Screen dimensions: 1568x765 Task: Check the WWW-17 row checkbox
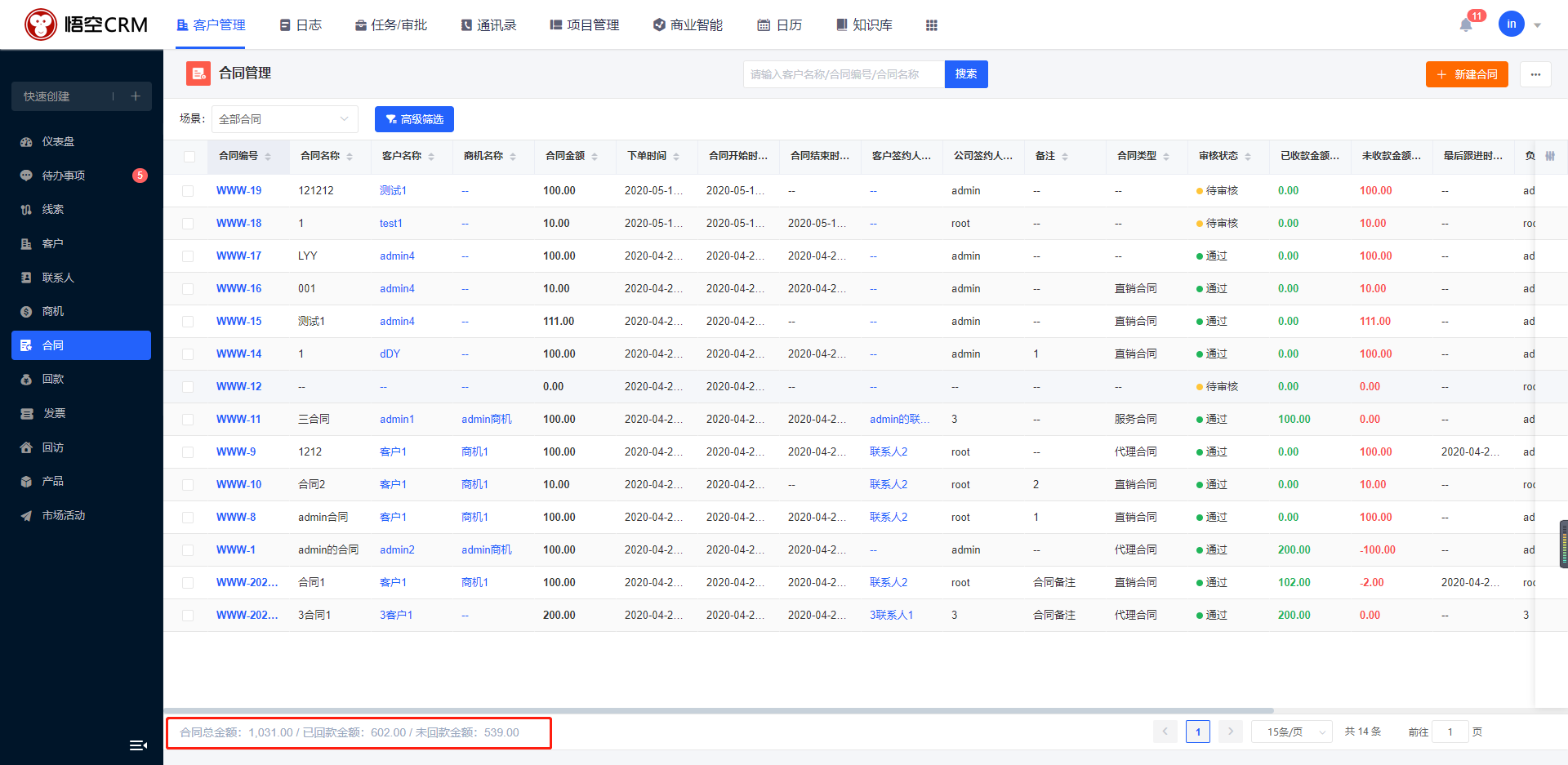(188, 256)
